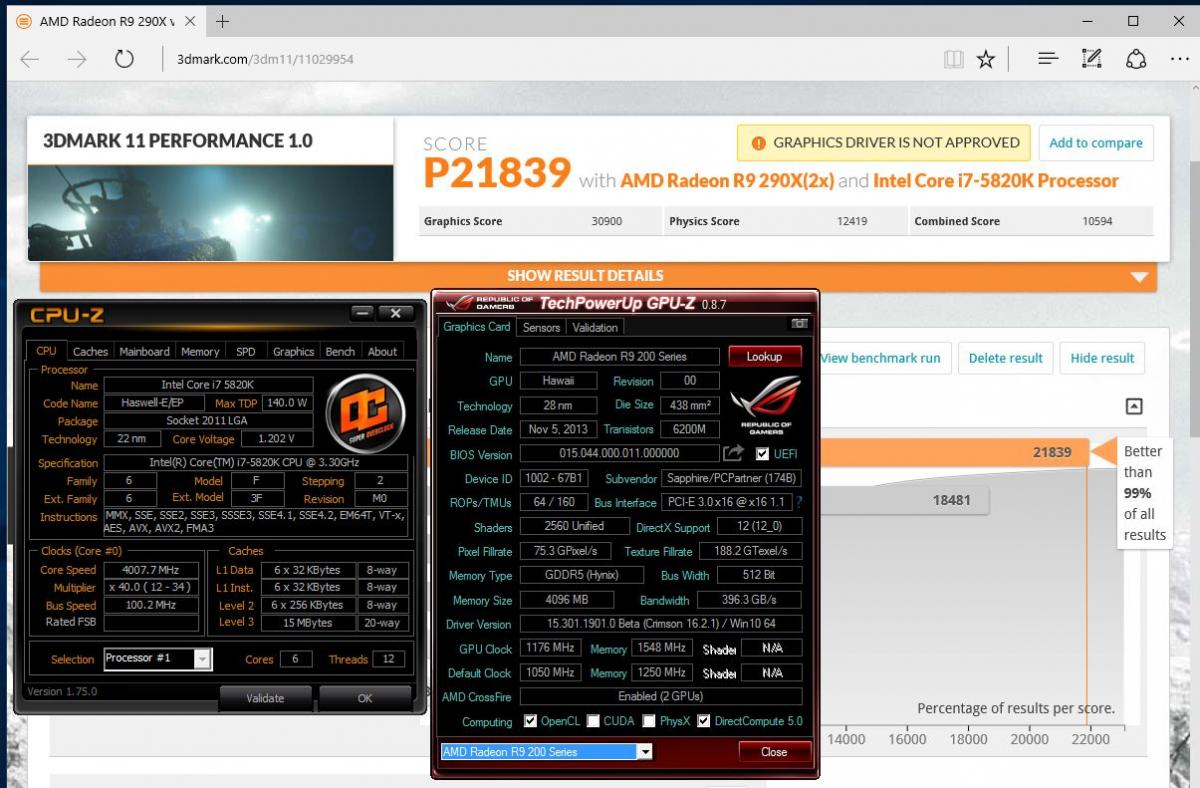Screen dimensions: 1200x788
Task: Refresh the 3dmark page
Action: (124, 59)
